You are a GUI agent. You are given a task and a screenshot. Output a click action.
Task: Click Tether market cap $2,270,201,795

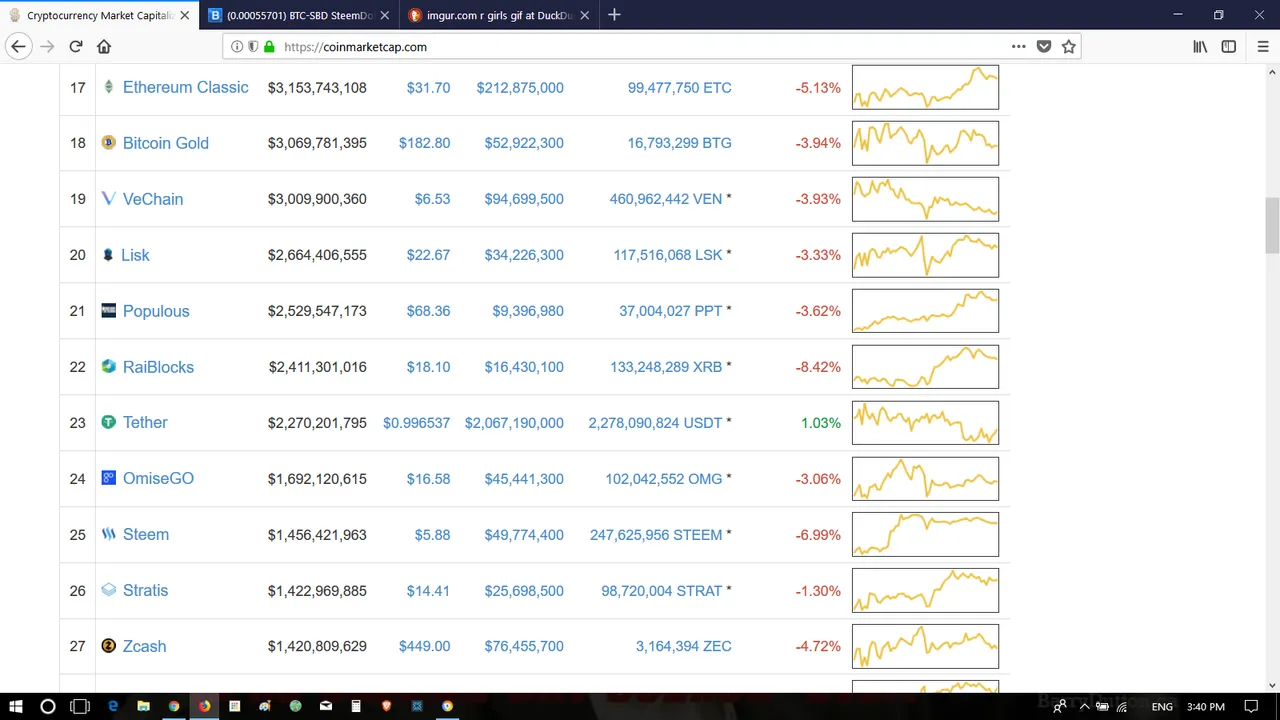(317, 422)
